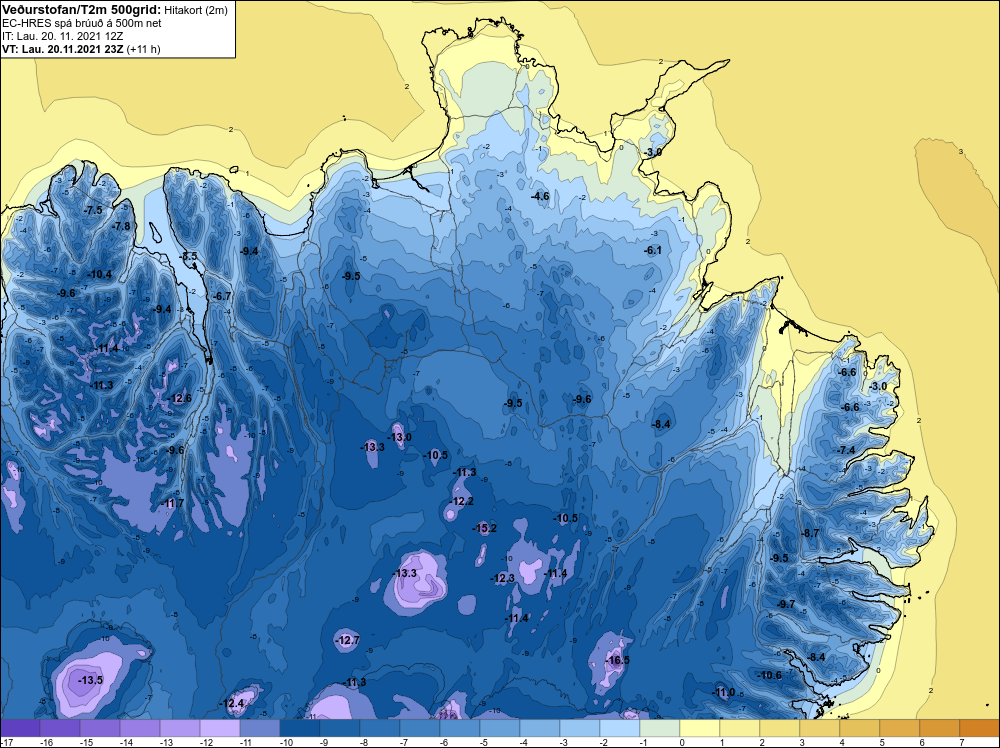
Task: Click the -7.4 temperature value on map
Action: coord(846,450)
